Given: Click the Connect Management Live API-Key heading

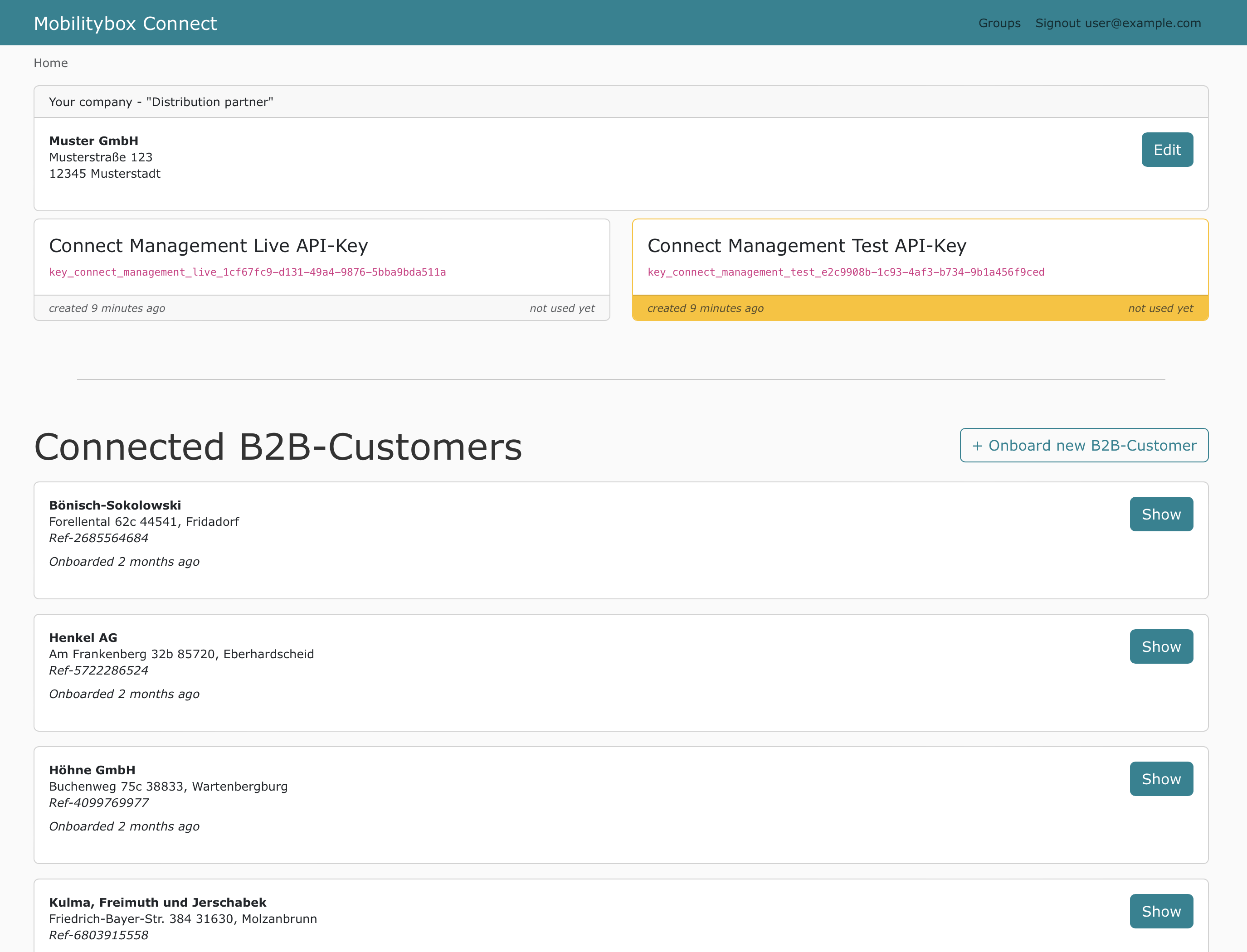Looking at the screenshot, I should pos(209,245).
